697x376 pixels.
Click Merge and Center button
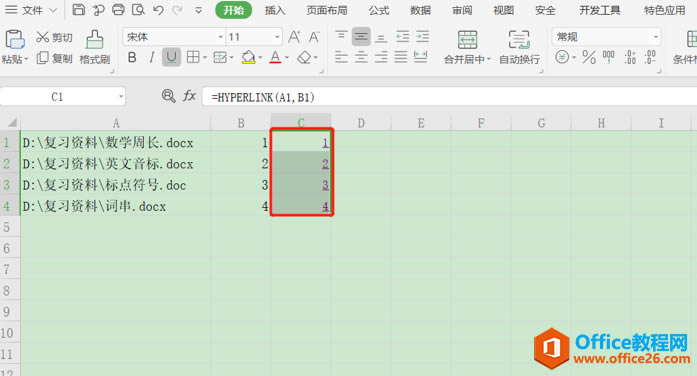click(467, 47)
